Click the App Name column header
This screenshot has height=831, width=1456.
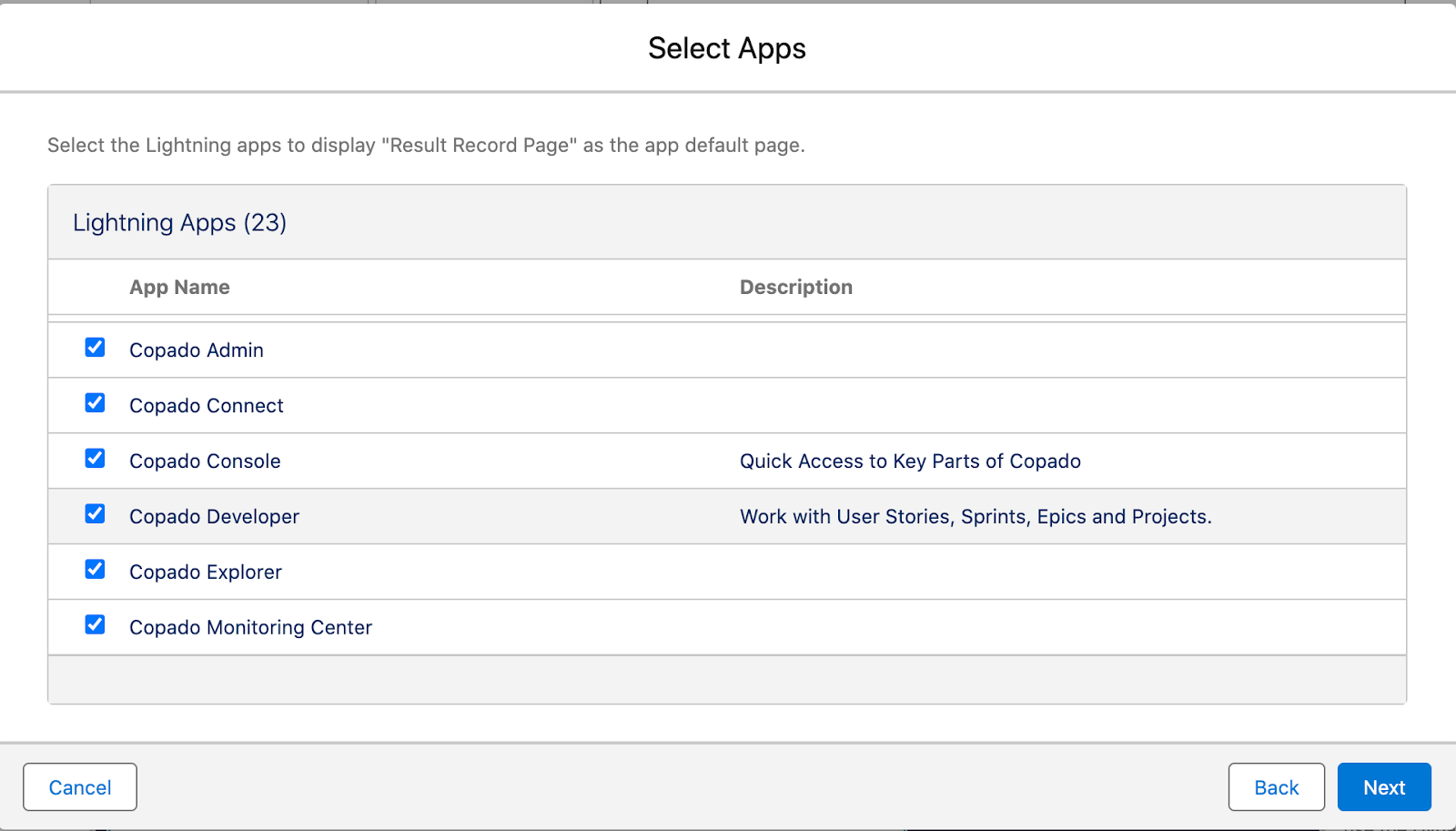pyautogui.click(x=179, y=288)
